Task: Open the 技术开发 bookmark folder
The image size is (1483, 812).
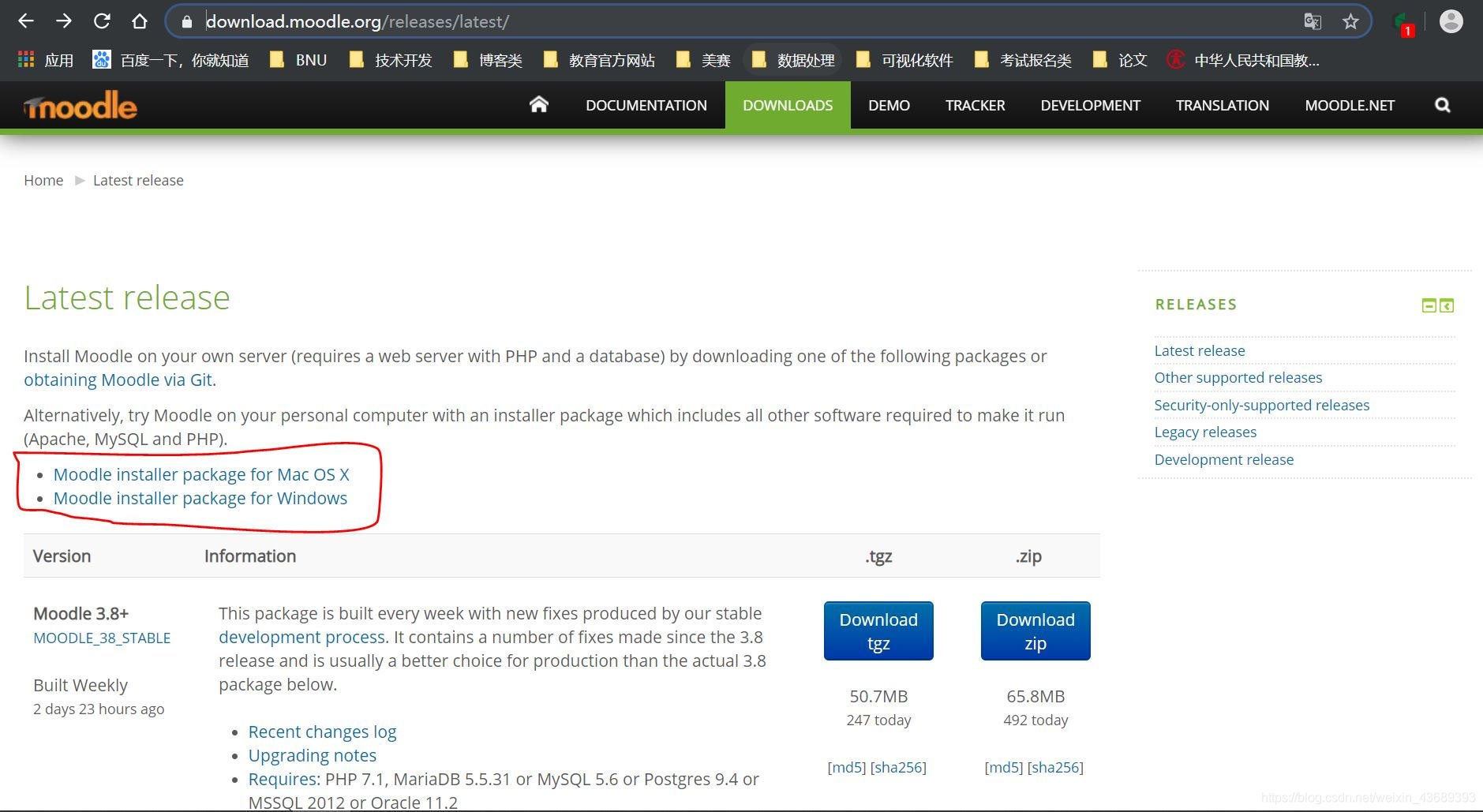Action: (x=391, y=60)
